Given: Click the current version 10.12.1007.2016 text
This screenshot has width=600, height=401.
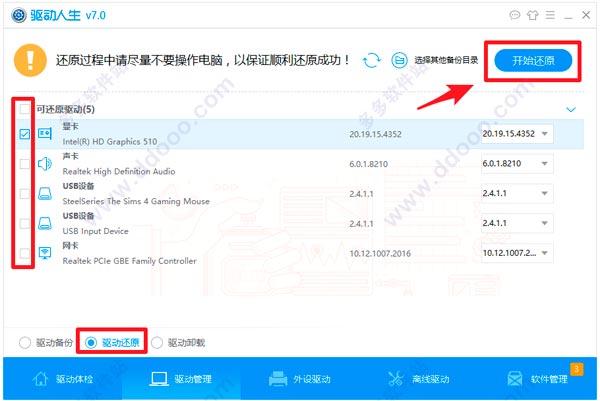Looking at the screenshot, I should (x=380, y=253).
